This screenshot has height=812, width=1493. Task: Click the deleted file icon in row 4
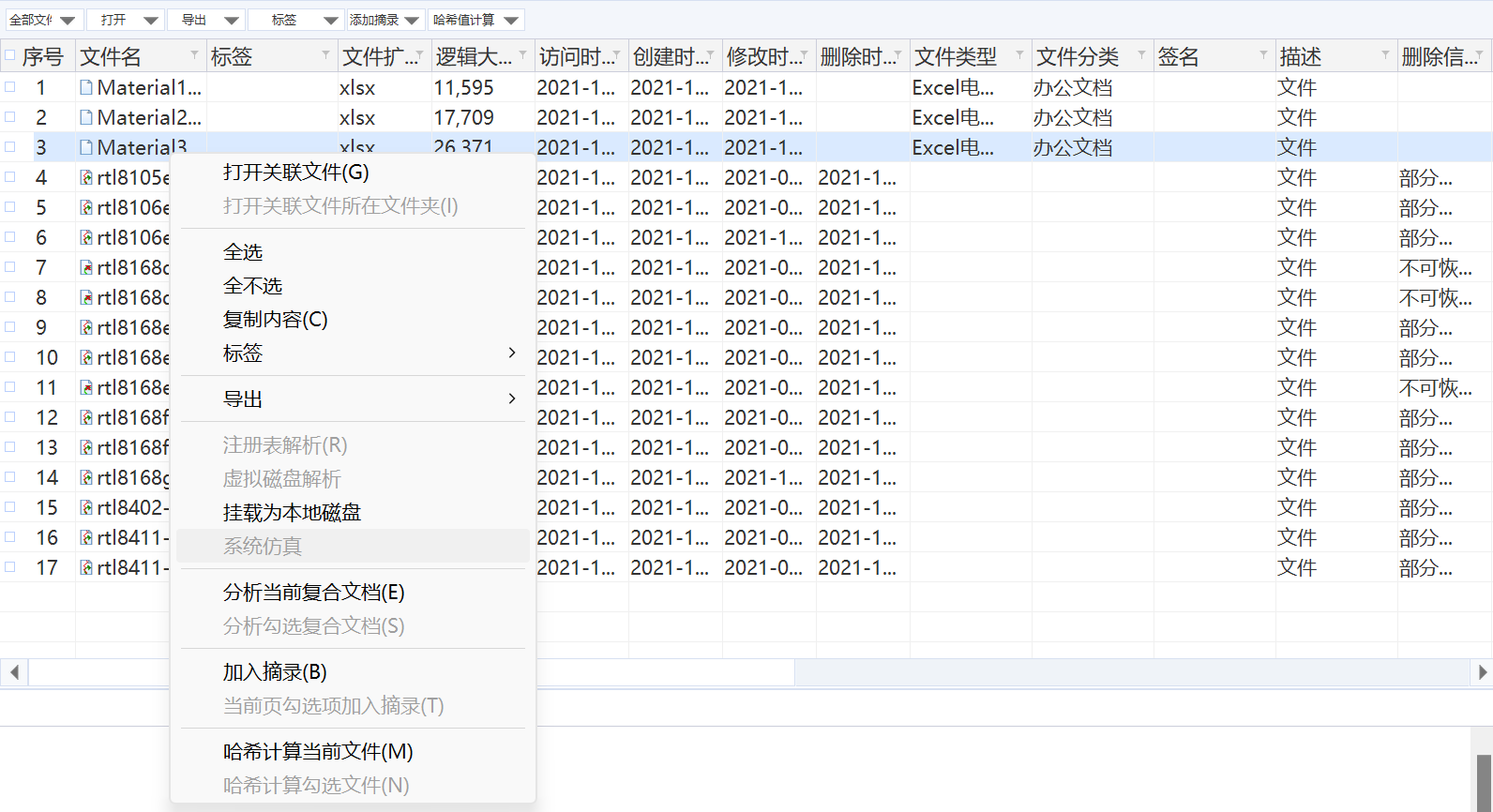coord(86,178)
